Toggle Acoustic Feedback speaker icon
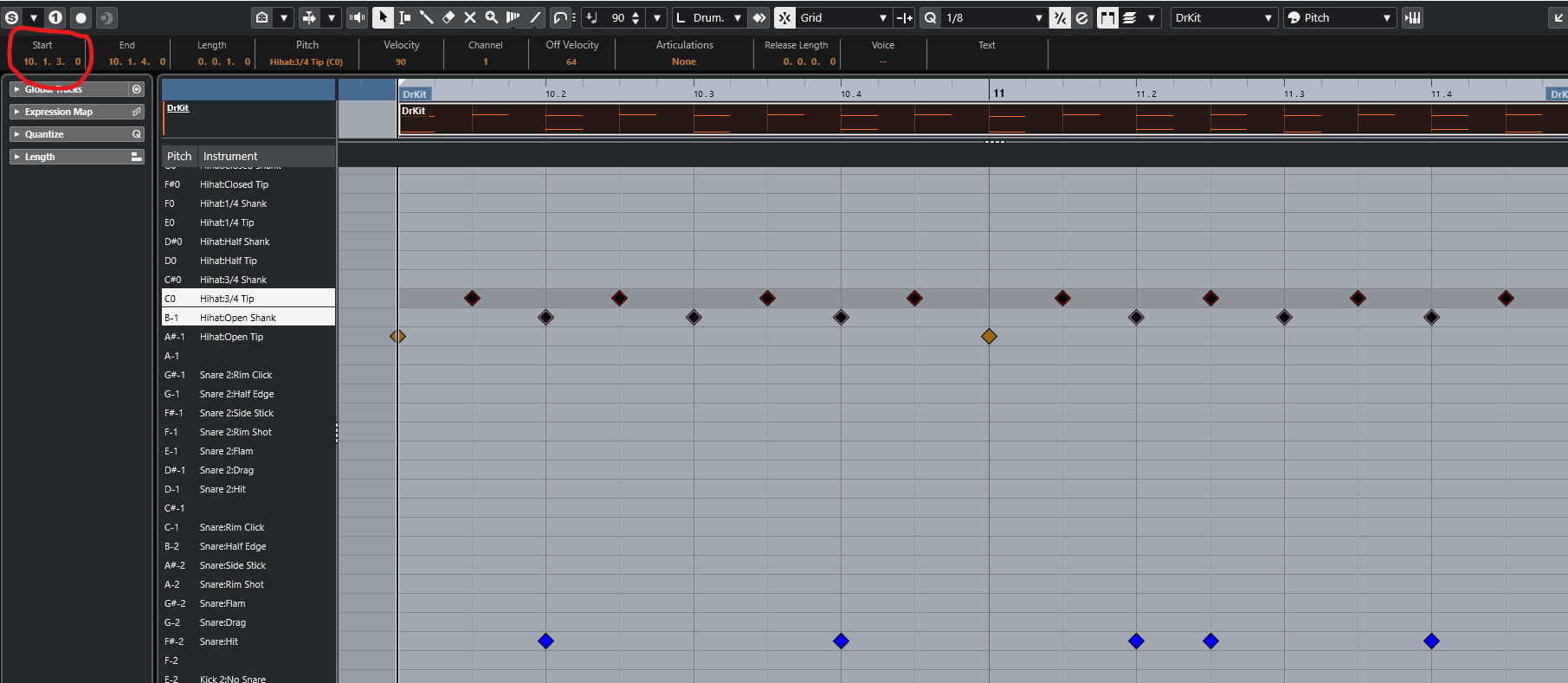This screenshot has width=1568, height=683. tap(357, 17)
